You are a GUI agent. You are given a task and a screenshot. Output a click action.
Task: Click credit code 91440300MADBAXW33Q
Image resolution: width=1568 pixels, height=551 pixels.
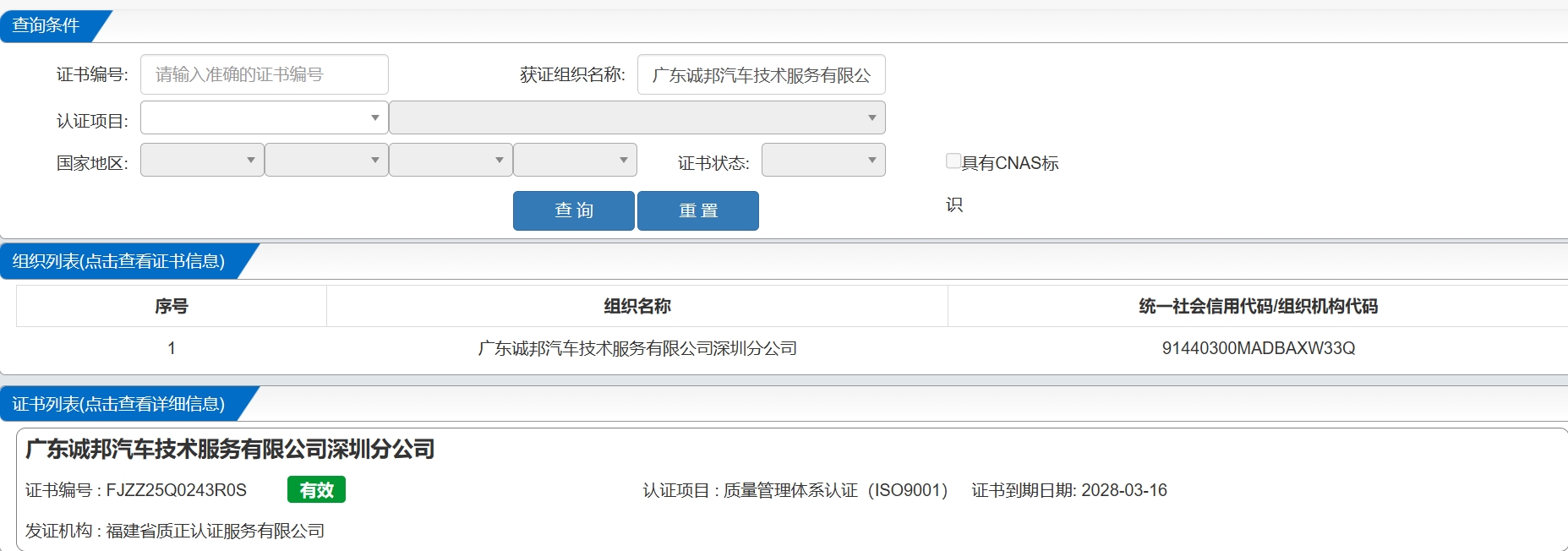pos(1258,348)
